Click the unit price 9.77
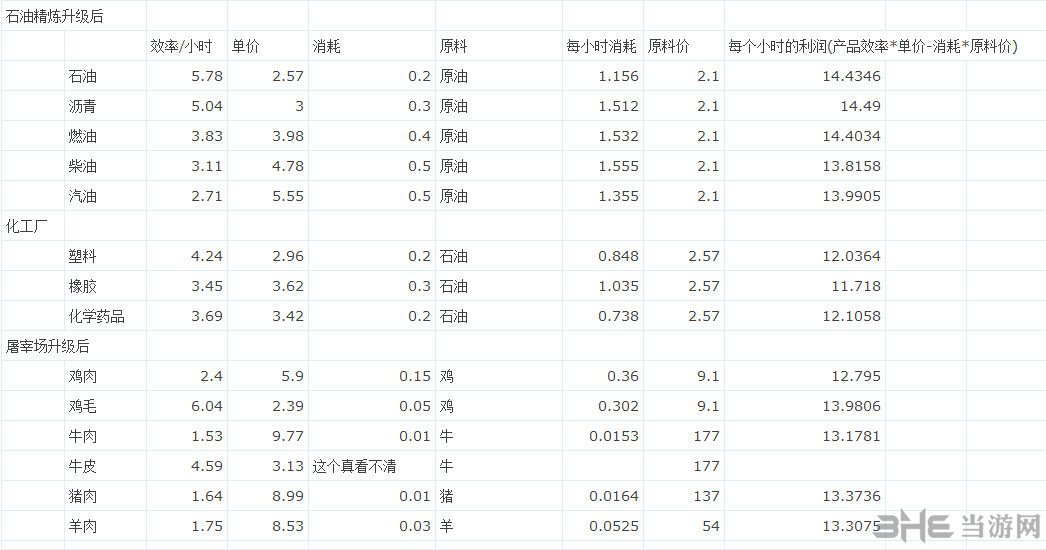Image resolution: width=1046 pixels, height=550 pixels. [288, 437]
